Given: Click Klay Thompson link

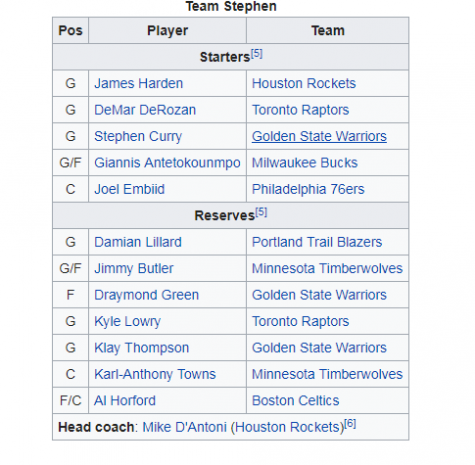Looking at the screenshot, I should [142, 348].
